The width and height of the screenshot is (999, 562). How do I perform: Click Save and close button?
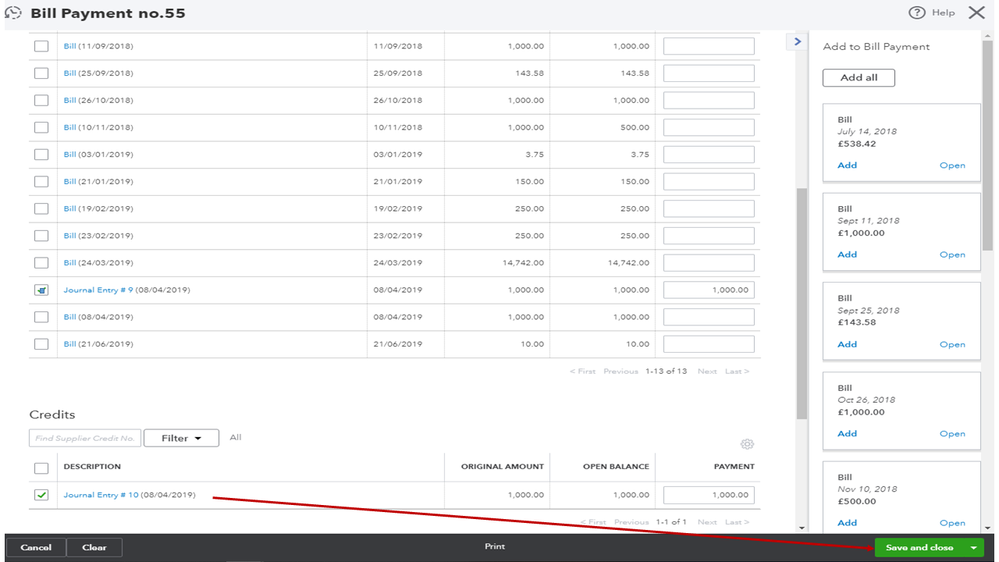click(x=919, y=547)
